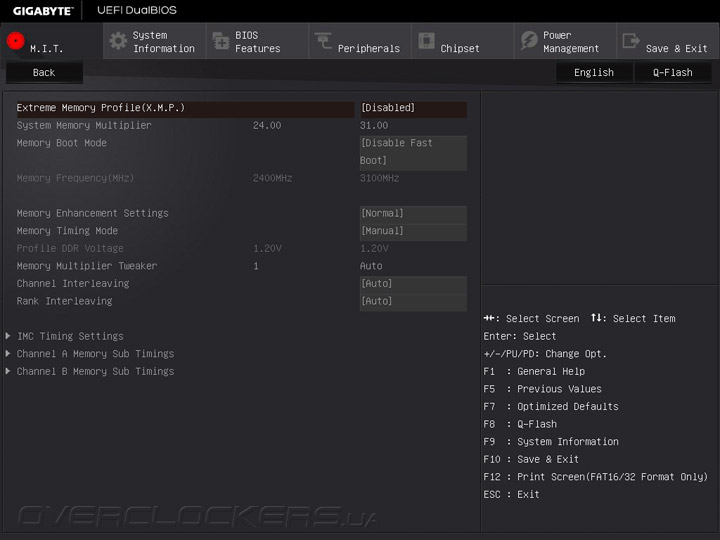Select the Rank Interleaving label
Viewport: 720px width, 540px height.
tap(64, 301)
